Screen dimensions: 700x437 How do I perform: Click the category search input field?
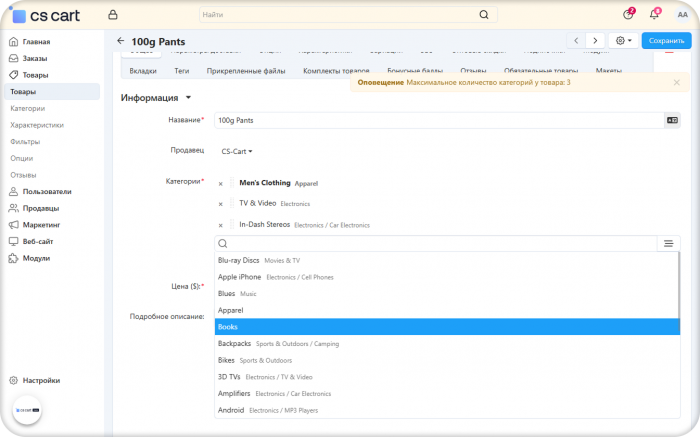coord(436,243)
